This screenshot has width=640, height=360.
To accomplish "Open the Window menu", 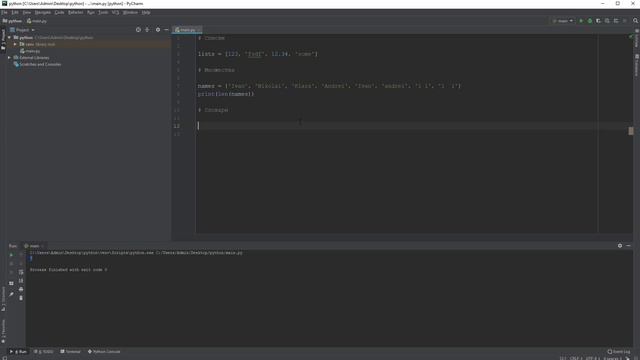I will click(x=130, y=13).
